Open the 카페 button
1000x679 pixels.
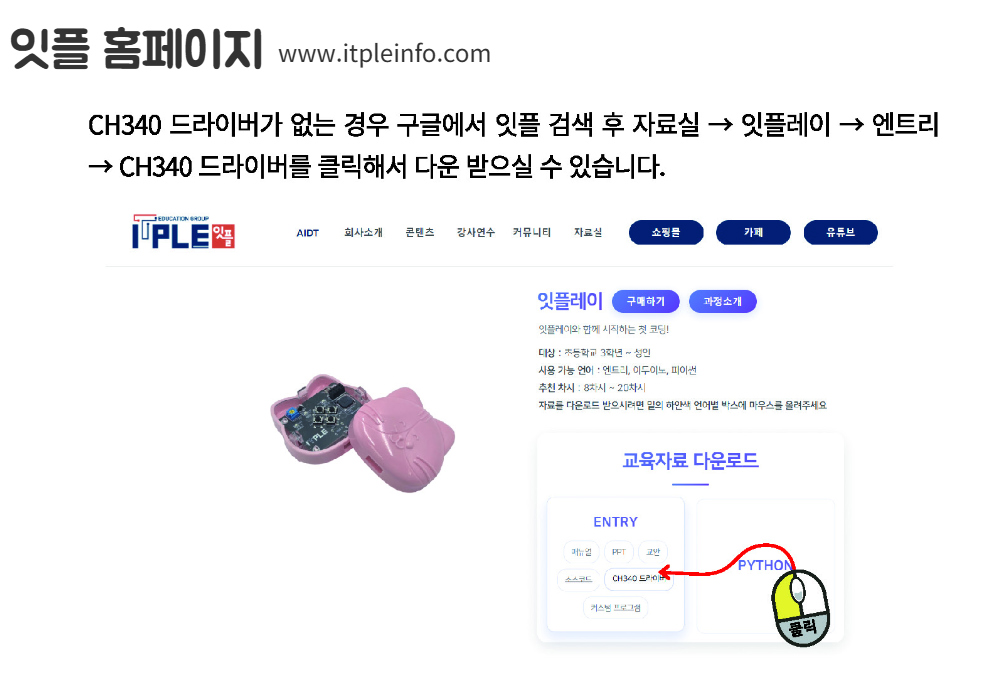point(753,232)
